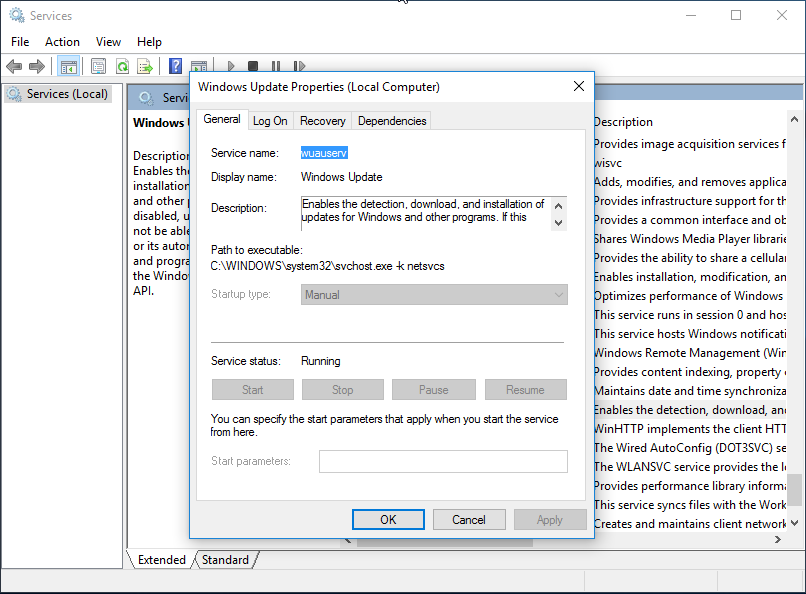The image size is (806, 594).
Task: Click the Stop Service square toolbar icon
Action: 253,66
